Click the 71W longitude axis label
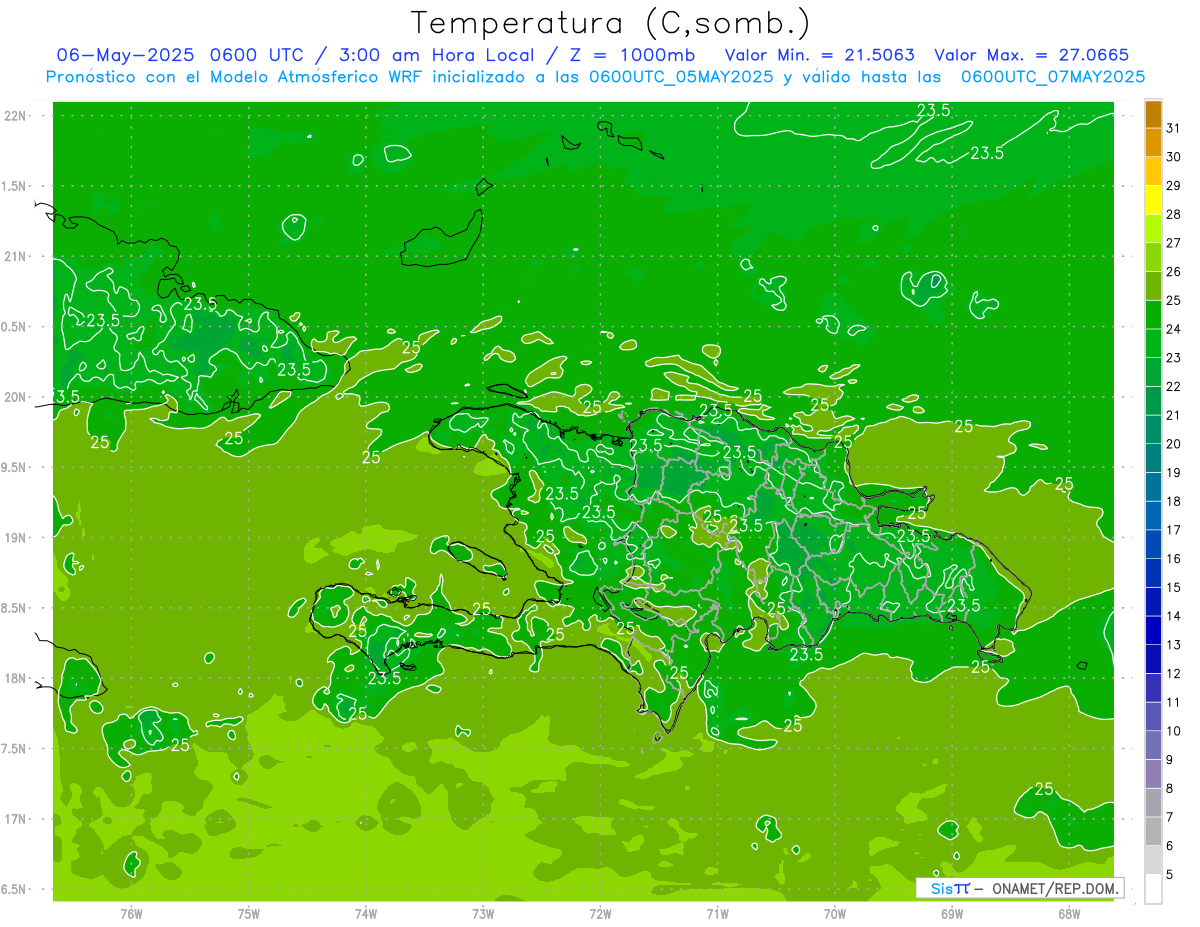Viewport: 1200px width, 927px height. (717, 914)
